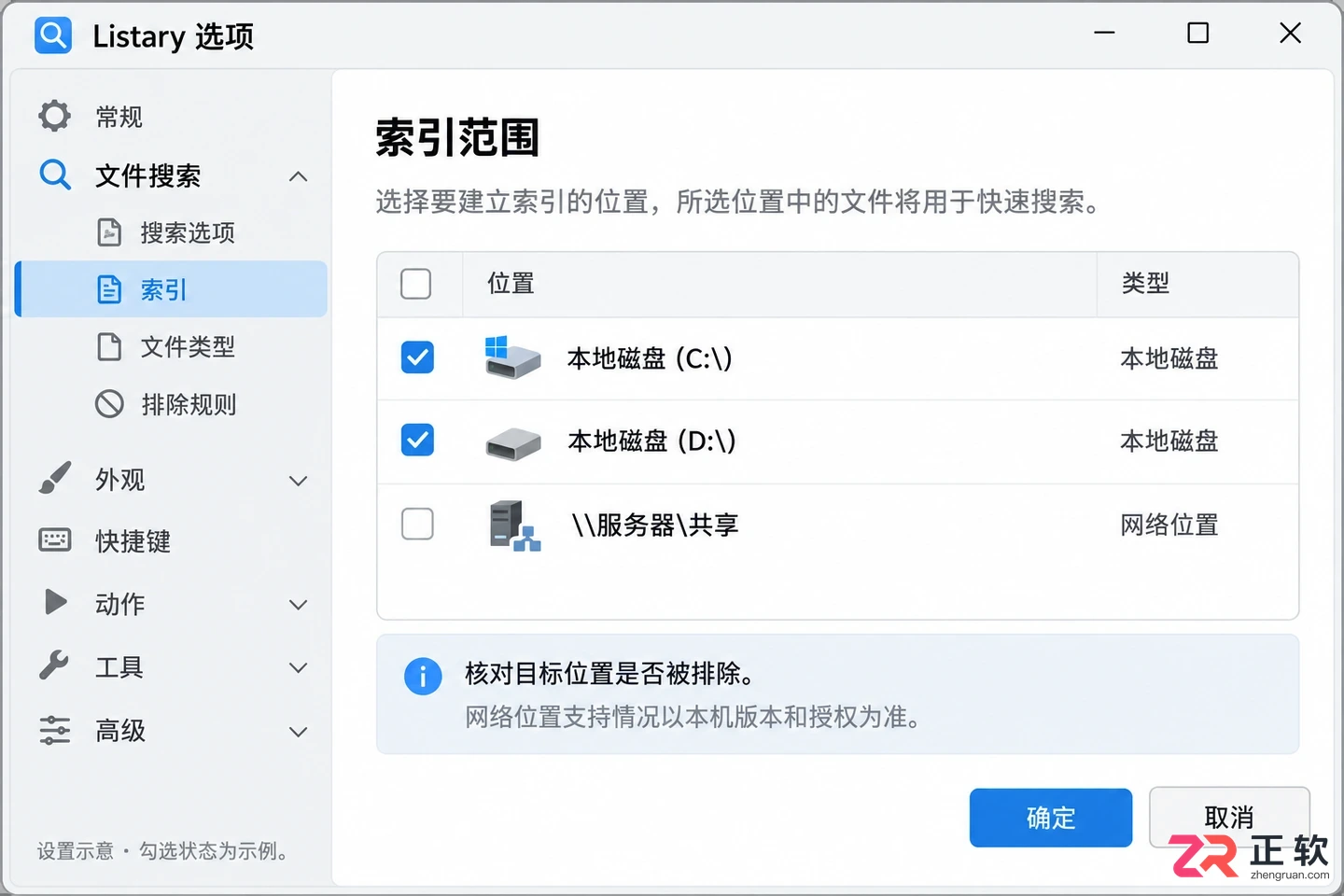
Task: Click the magnifier icon beside 文件搜索
Action: tap(55, 175)
